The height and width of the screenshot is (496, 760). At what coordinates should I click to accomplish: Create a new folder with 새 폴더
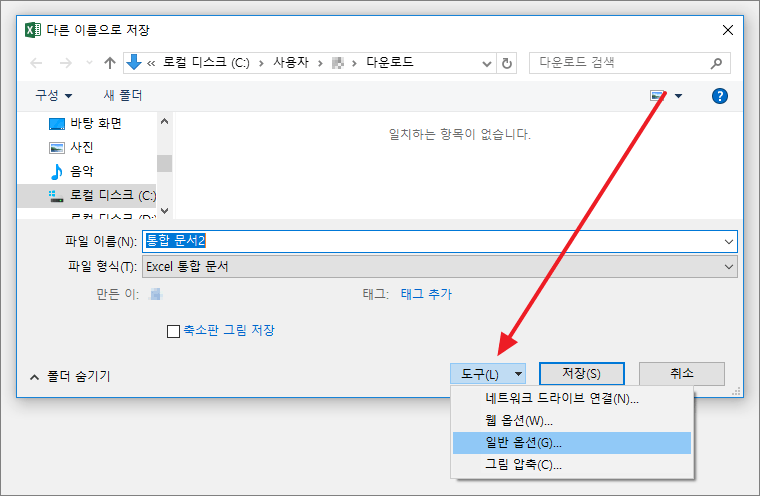click(x=123, y=96)
